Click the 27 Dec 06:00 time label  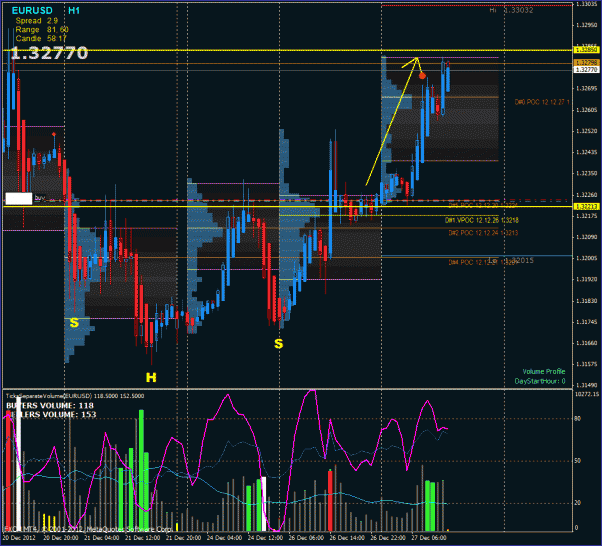click(x=429, y=538)
